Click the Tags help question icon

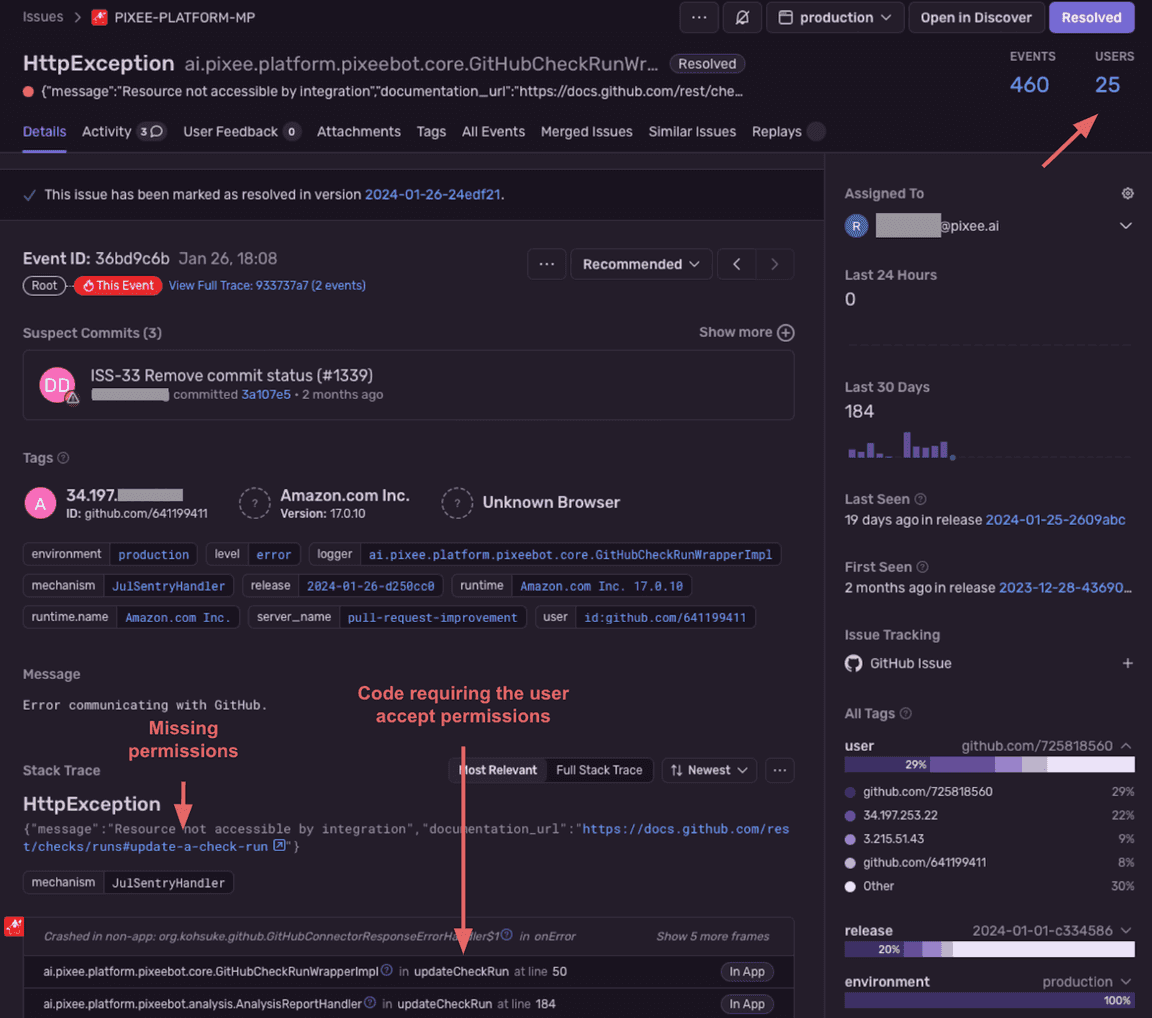click(x=63, y=458)
